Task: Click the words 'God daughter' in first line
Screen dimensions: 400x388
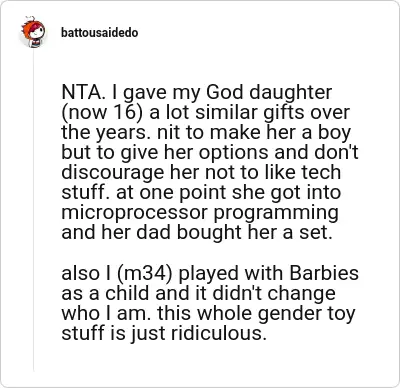Action: point(269,93)
